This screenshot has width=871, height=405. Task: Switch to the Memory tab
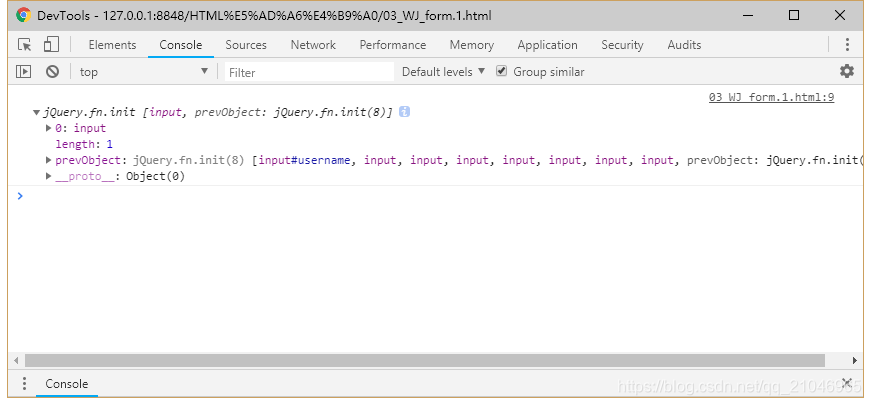click(472, 45)
